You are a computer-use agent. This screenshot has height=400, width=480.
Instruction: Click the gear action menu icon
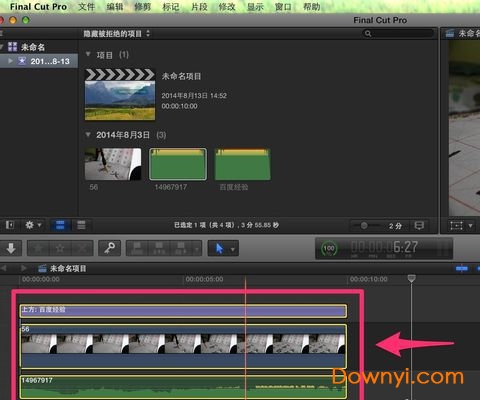pos(33,225)
